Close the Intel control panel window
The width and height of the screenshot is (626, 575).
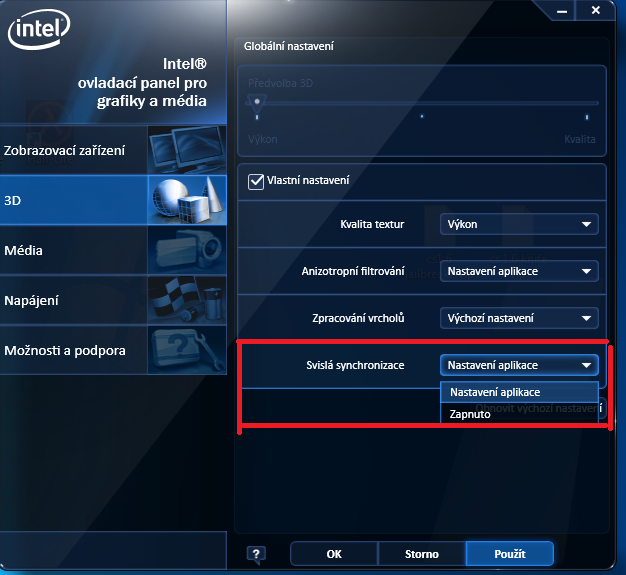tap(595, 10)
